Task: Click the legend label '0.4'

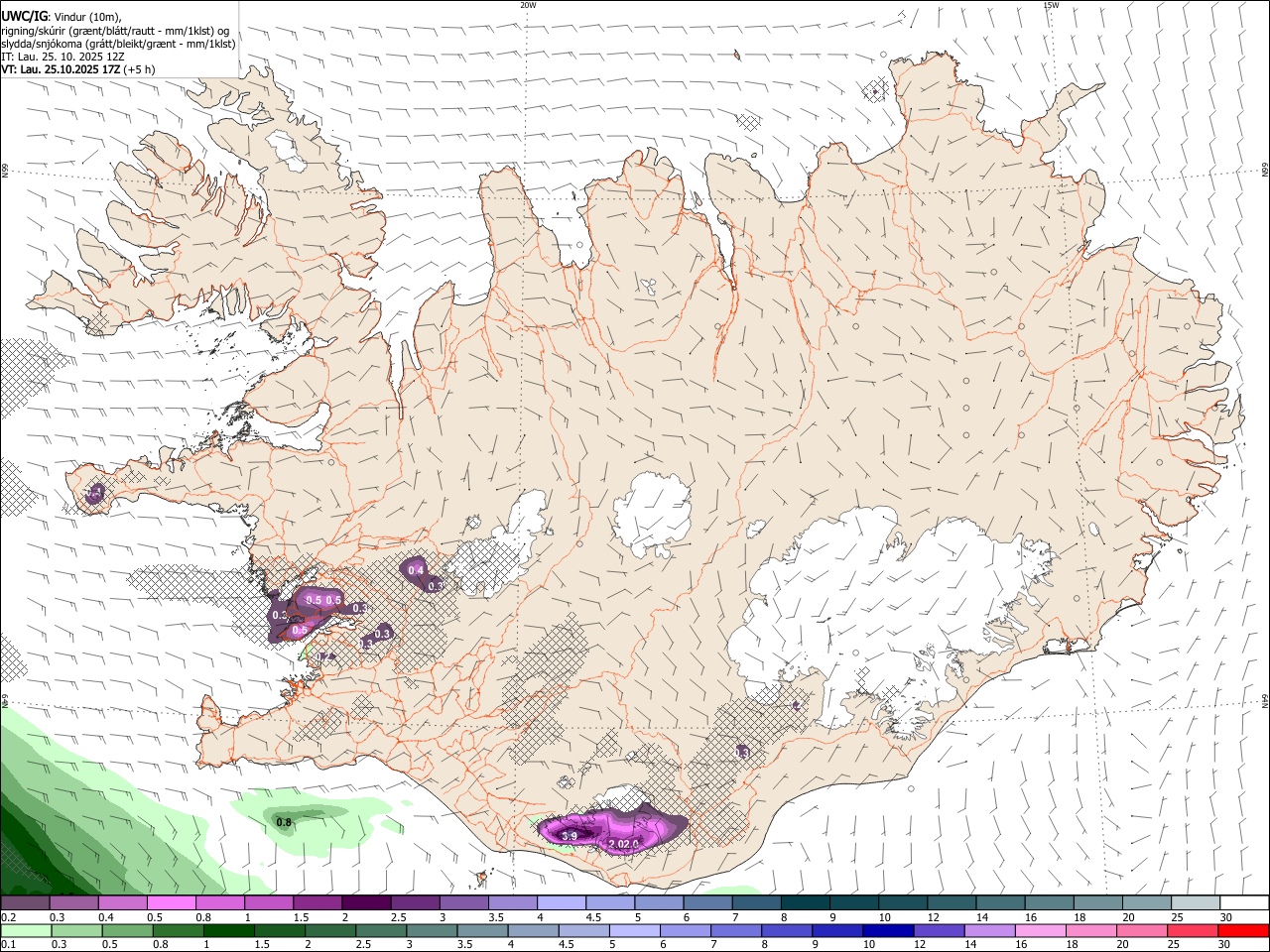Action: click(106, 917)
